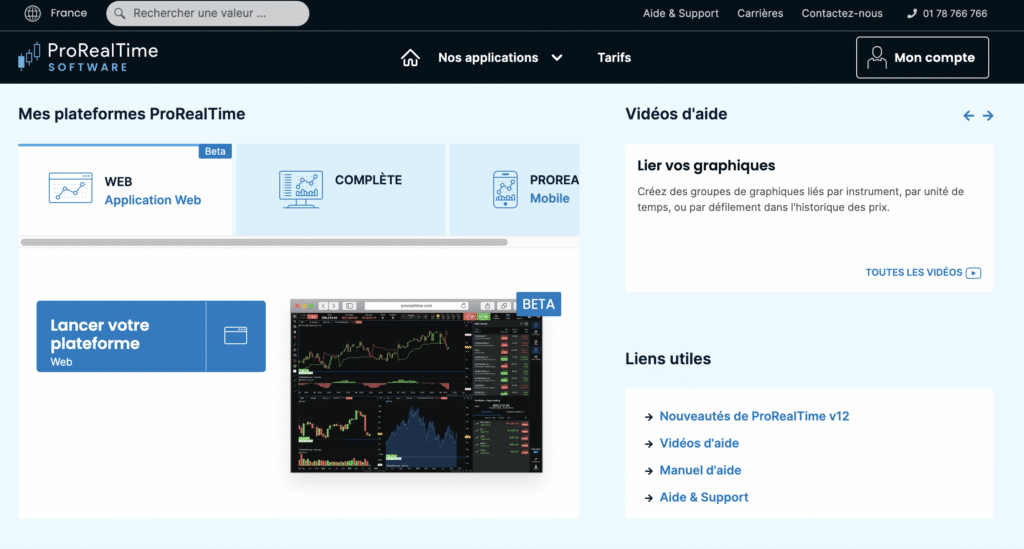Open Nouveautés de ProRealTime v12 link
This screenshot has height=549, width=1024.
(754, 416)
